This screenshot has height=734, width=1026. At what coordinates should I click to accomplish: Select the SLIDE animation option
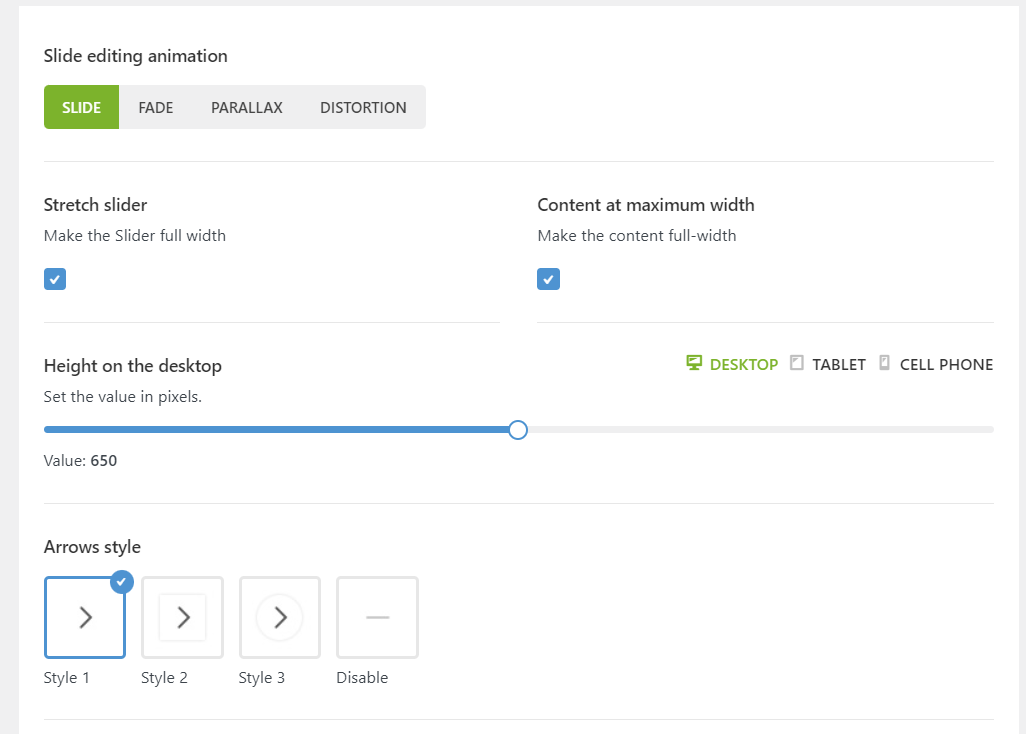click(x=81, y=107)
